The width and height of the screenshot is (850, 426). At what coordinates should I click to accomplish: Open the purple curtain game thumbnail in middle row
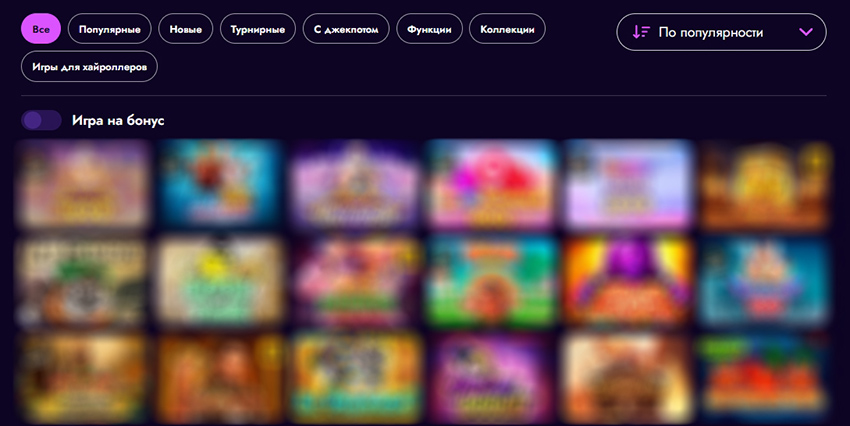pyautogui.click(x=628, y=281)
